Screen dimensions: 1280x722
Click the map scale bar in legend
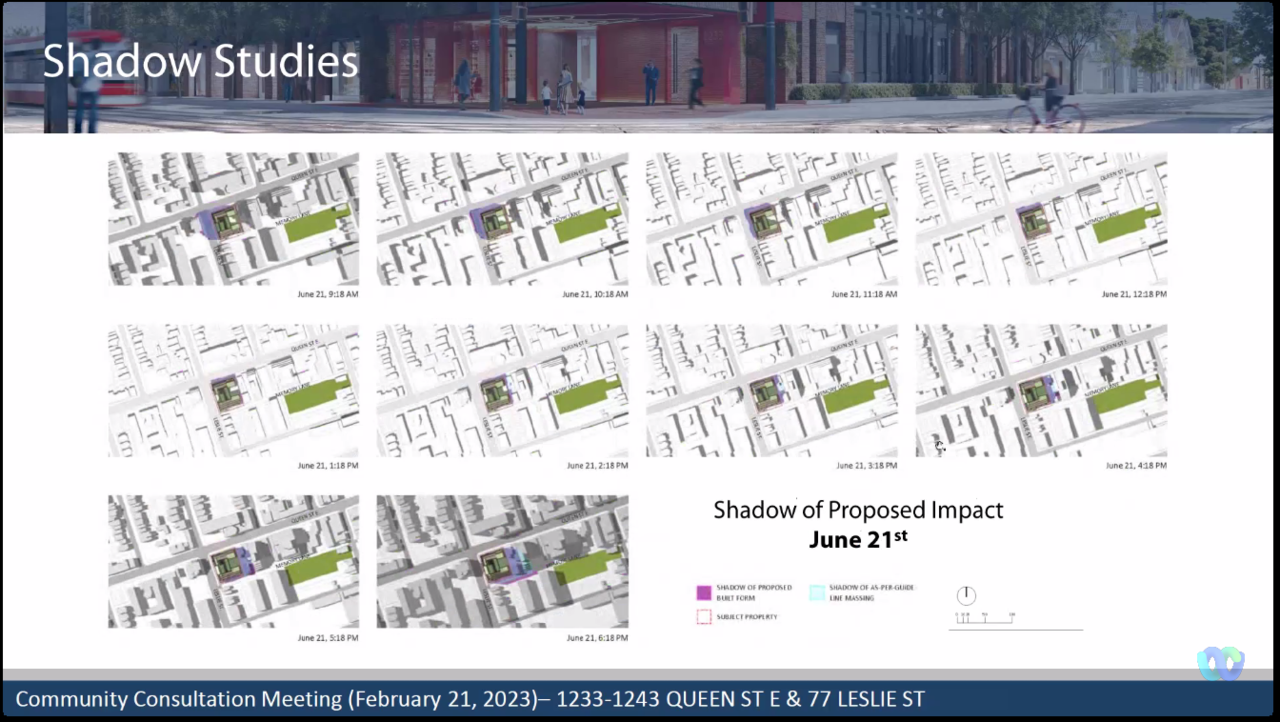[x=985, y=618]
